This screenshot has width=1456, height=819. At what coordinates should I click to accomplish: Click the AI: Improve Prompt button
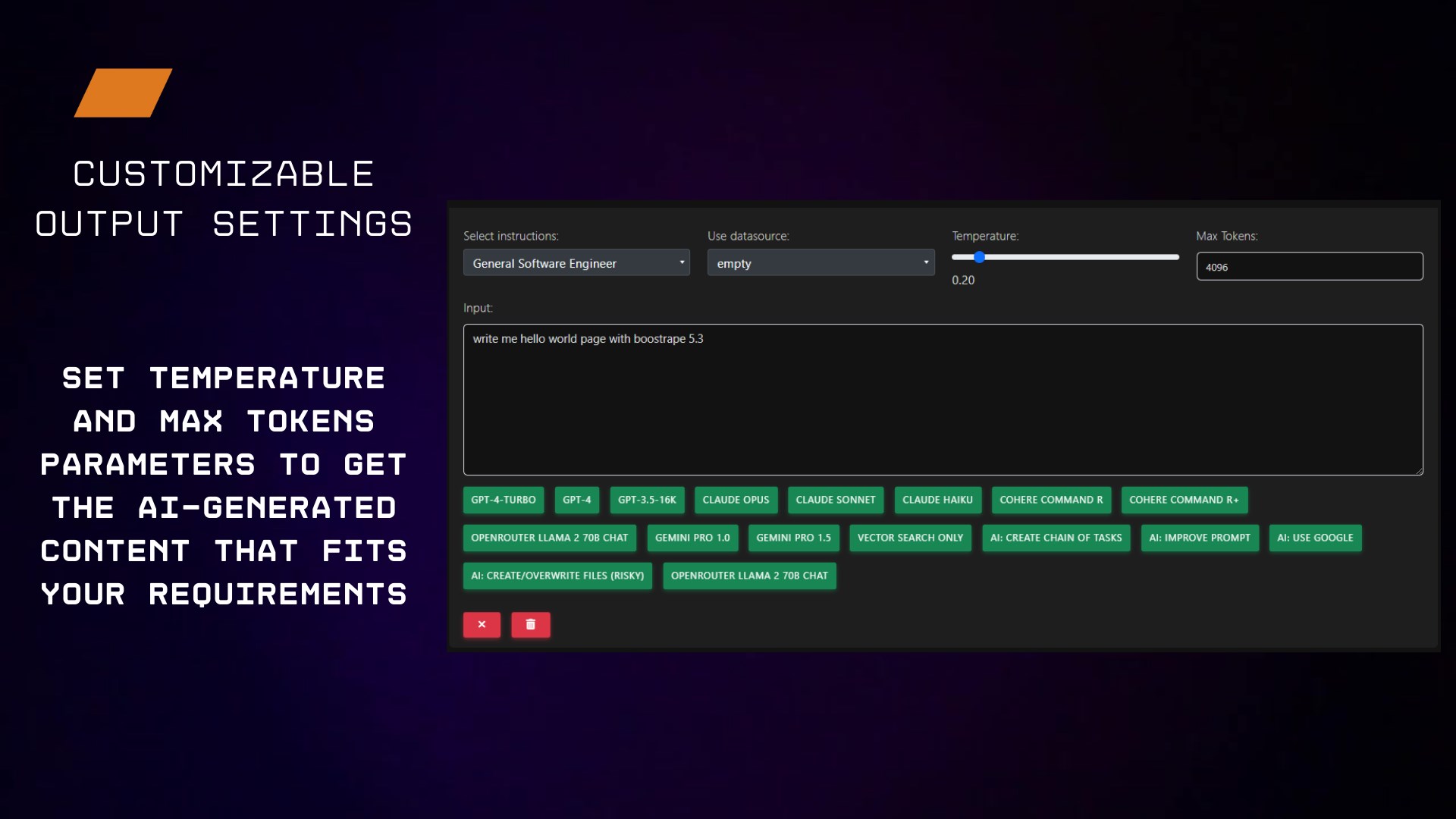coord(1199,538)
